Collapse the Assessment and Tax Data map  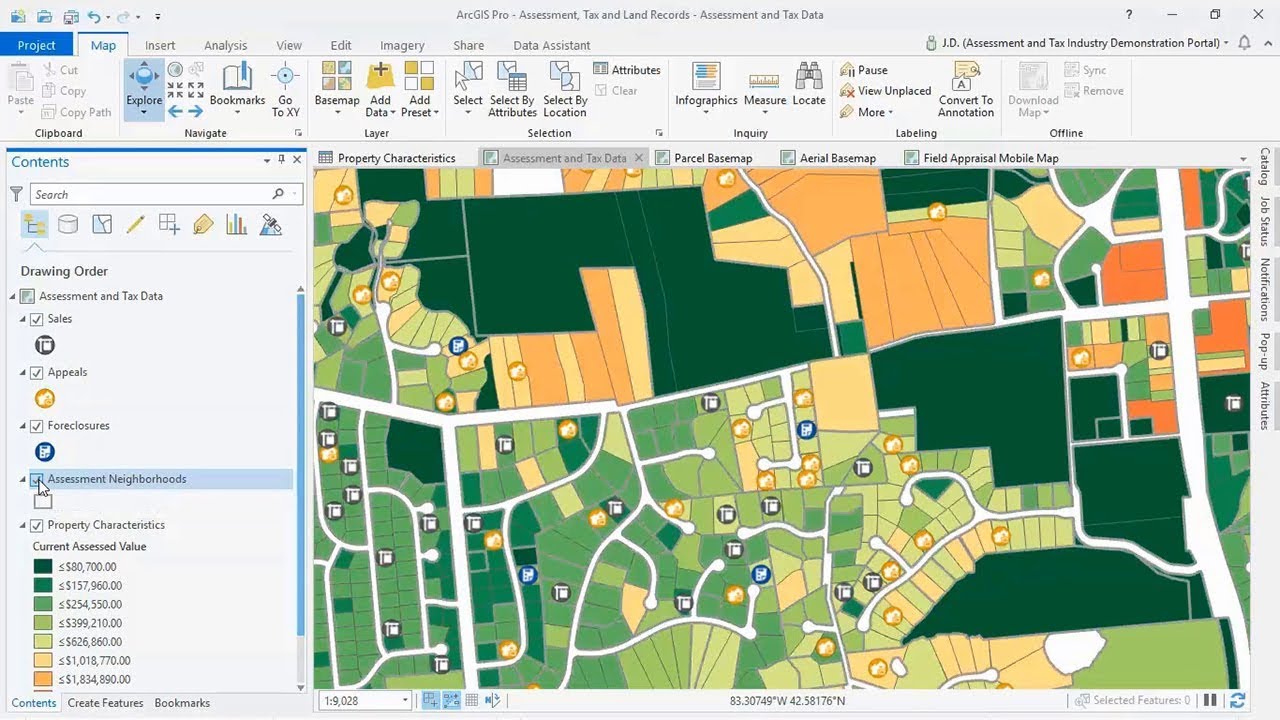pos(14,296)
